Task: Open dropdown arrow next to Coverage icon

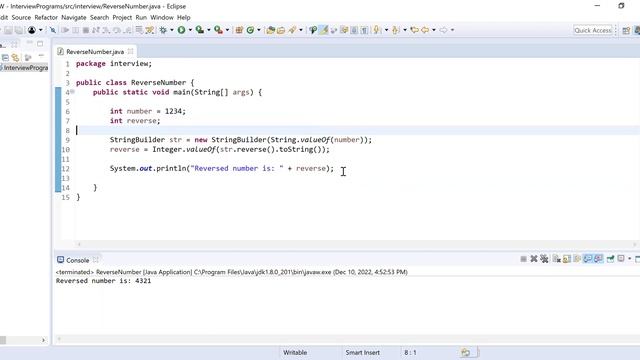Action: [209, 30]
